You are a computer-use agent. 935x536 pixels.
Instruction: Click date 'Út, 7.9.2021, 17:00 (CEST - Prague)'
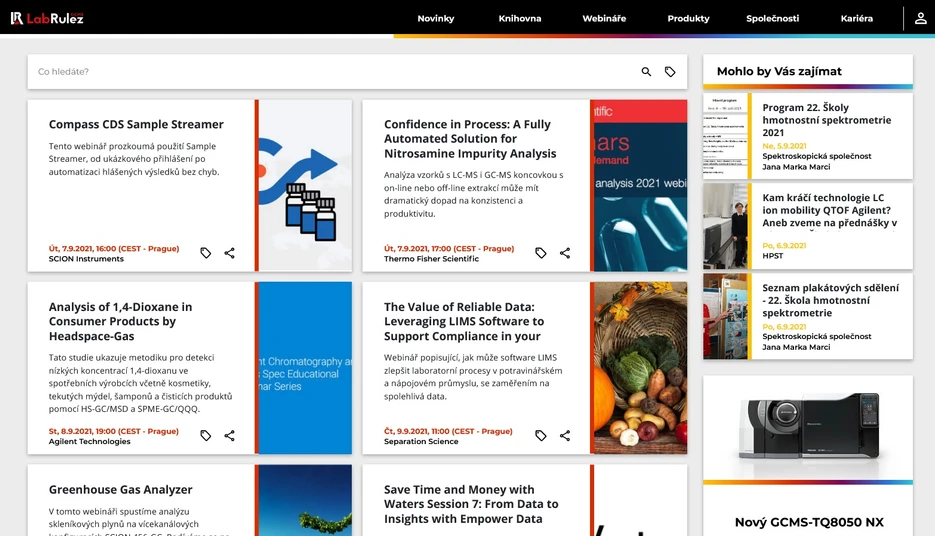tap(449, 249)
